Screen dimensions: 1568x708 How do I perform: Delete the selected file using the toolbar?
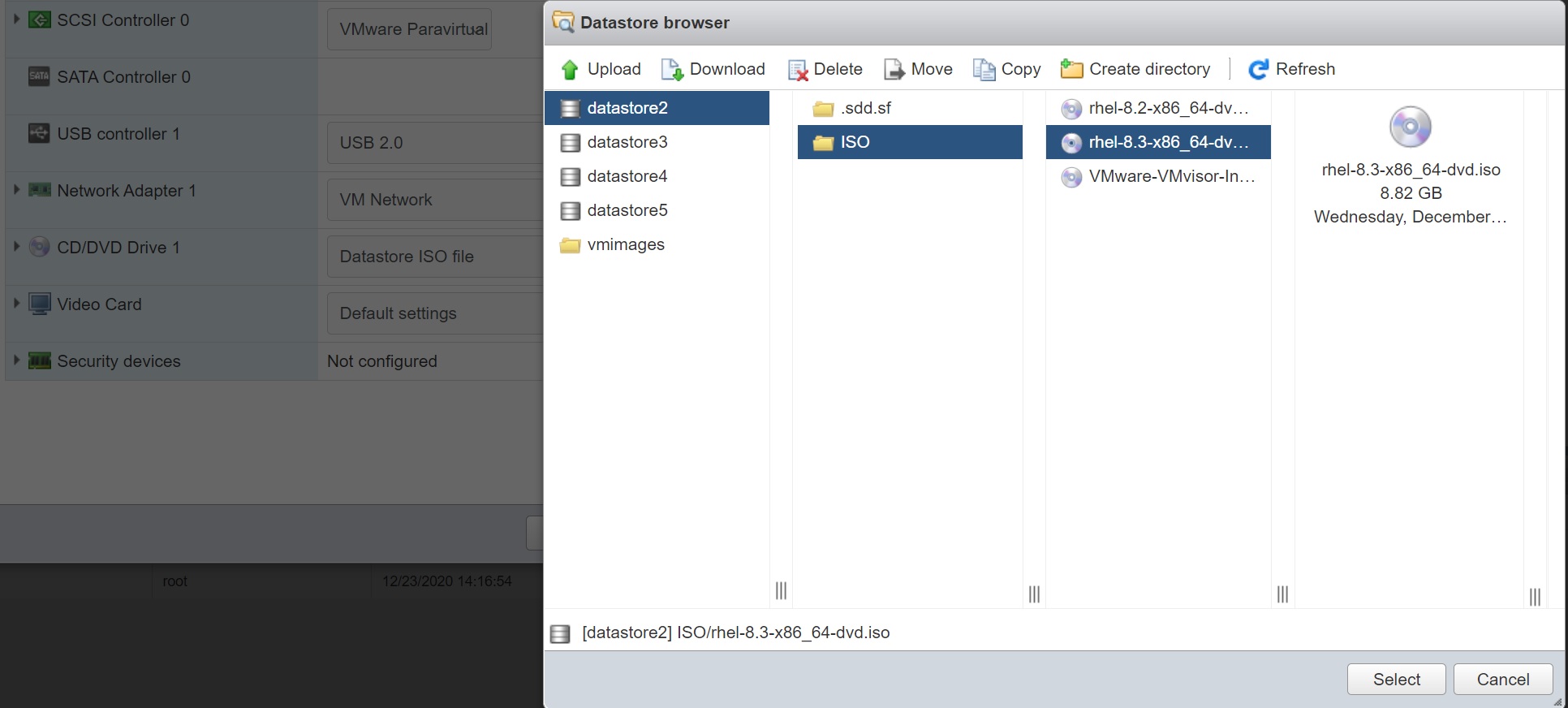(x=825, y=69)
